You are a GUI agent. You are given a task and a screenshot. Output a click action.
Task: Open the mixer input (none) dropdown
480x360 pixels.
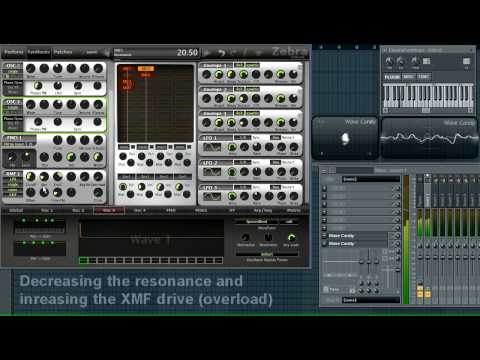370,179
